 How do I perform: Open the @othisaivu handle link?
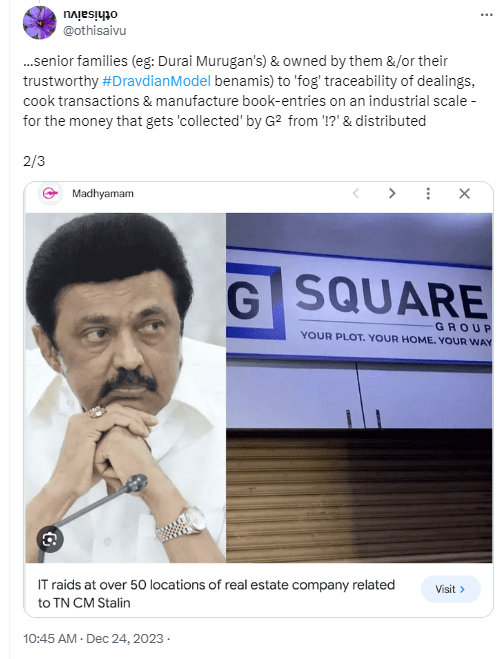tap(95, 31)
